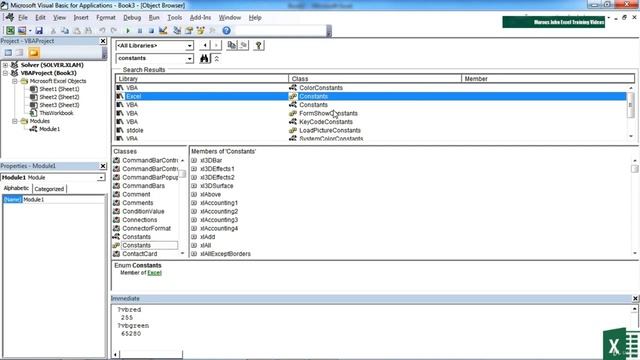Screen dimensions: 640x360
Task: Click the members list vertical scrollbar
Action: click(635, 207)
